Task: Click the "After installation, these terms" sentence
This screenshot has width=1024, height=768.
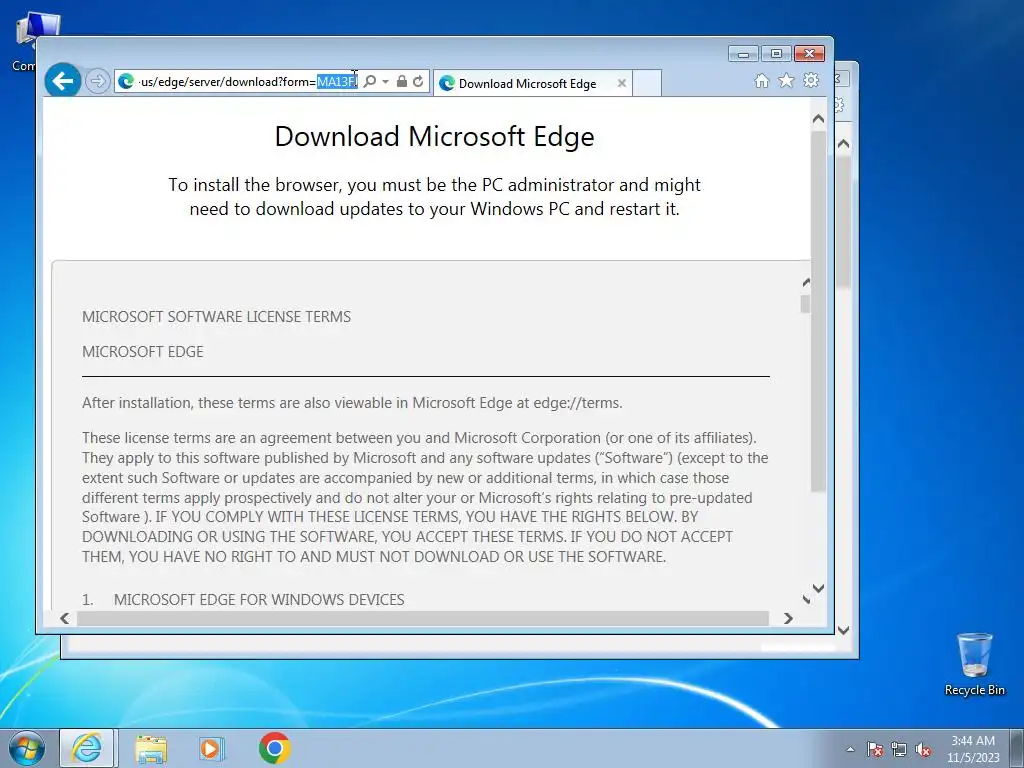Action: [x=352, y=403]
